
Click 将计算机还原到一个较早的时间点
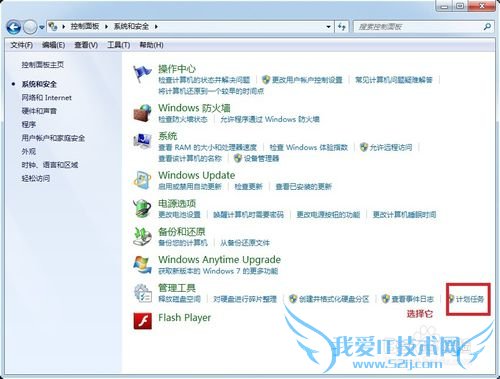coord(211,91)
